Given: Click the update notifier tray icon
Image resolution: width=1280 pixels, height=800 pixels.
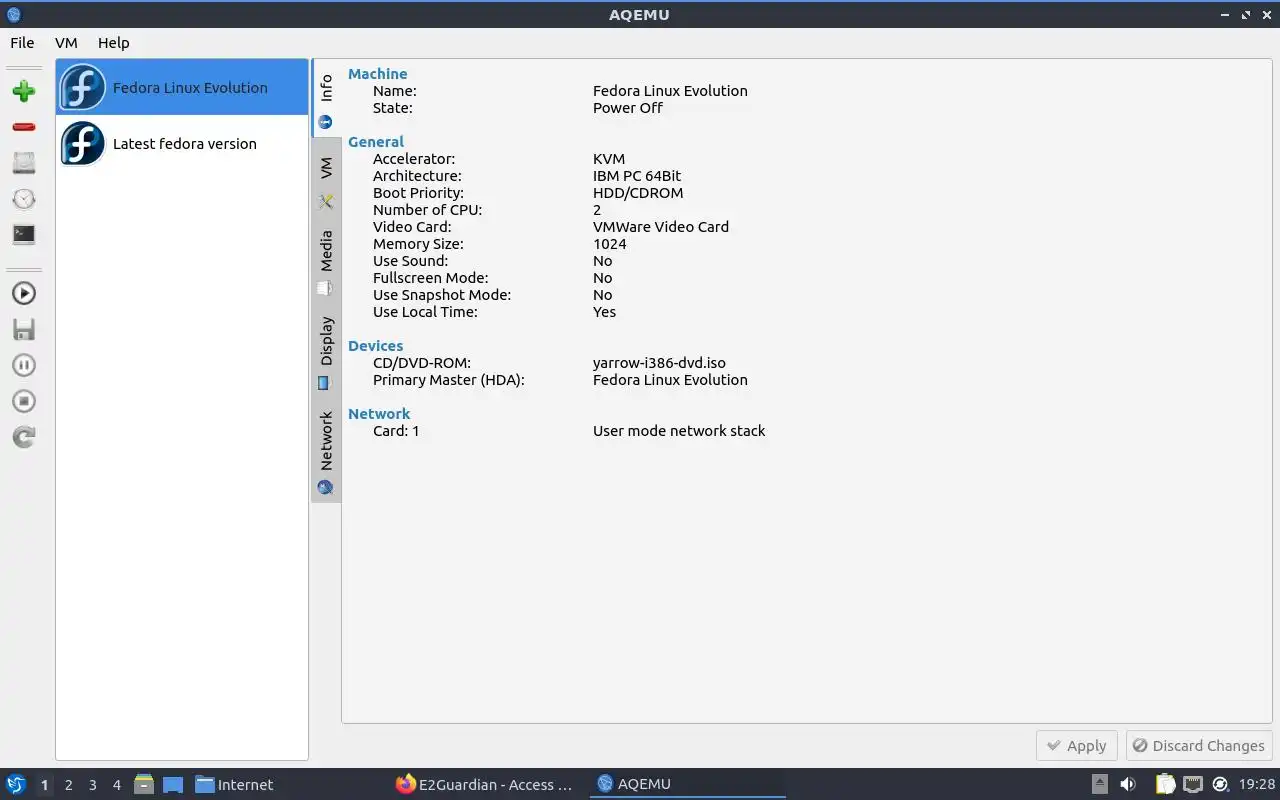Looking at the screenshot, I should point(1220,784).
